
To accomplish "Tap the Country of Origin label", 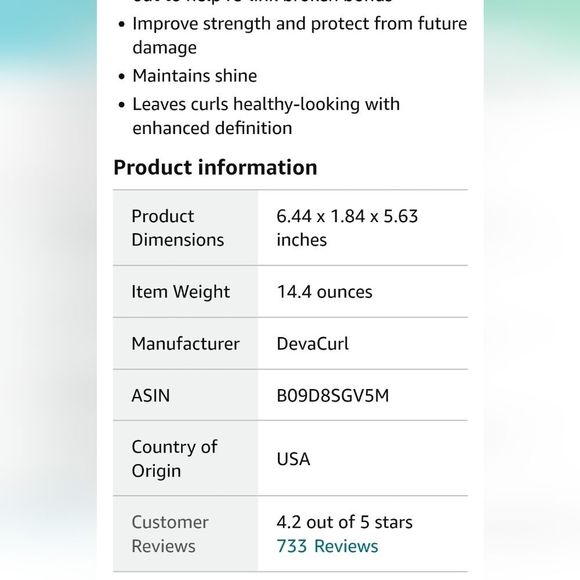I will click(174, 459).
